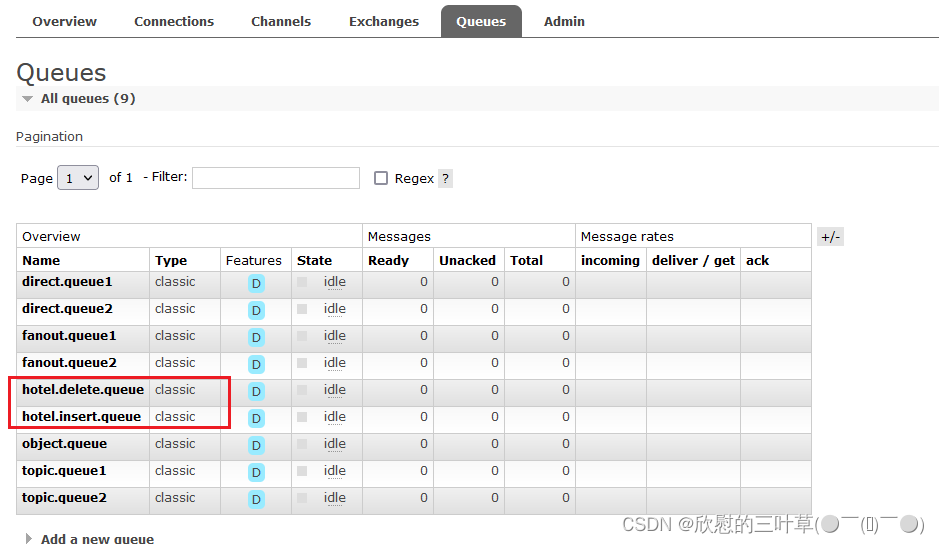Enable the Regex filter checkbox
The width and height of the screenshot is (939, 544).
click(381, 178)
